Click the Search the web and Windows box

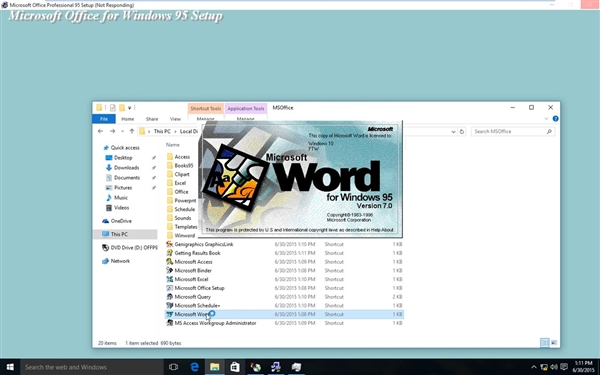pos(91,367)
